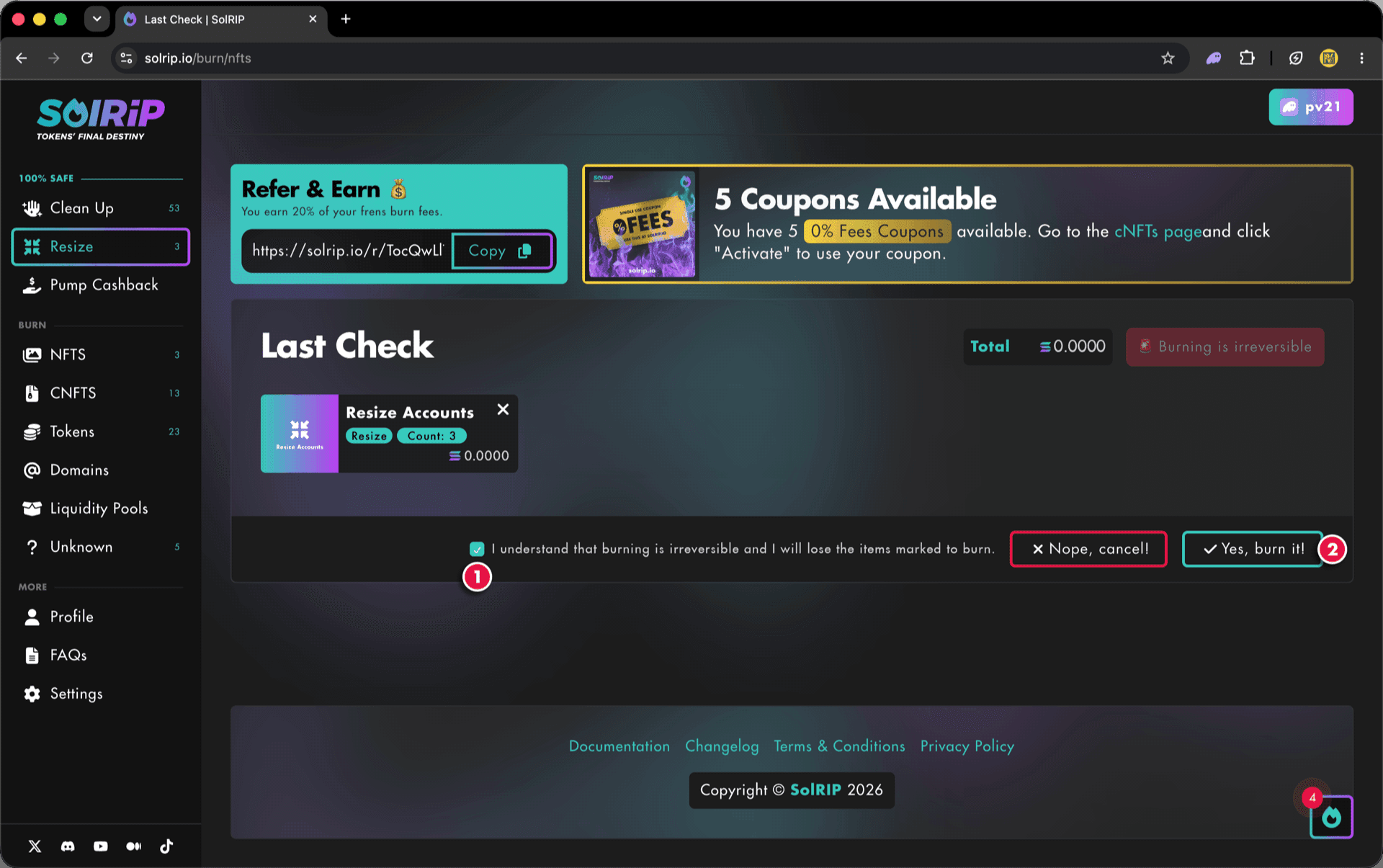
Task: Confirm with Yes, burn it! button
Action: 1253,549
